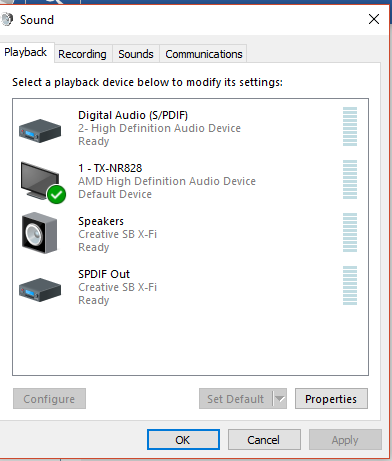Screen dimensions: 392x461
Task: Open the Sounds tab
Action: point(136,54)
